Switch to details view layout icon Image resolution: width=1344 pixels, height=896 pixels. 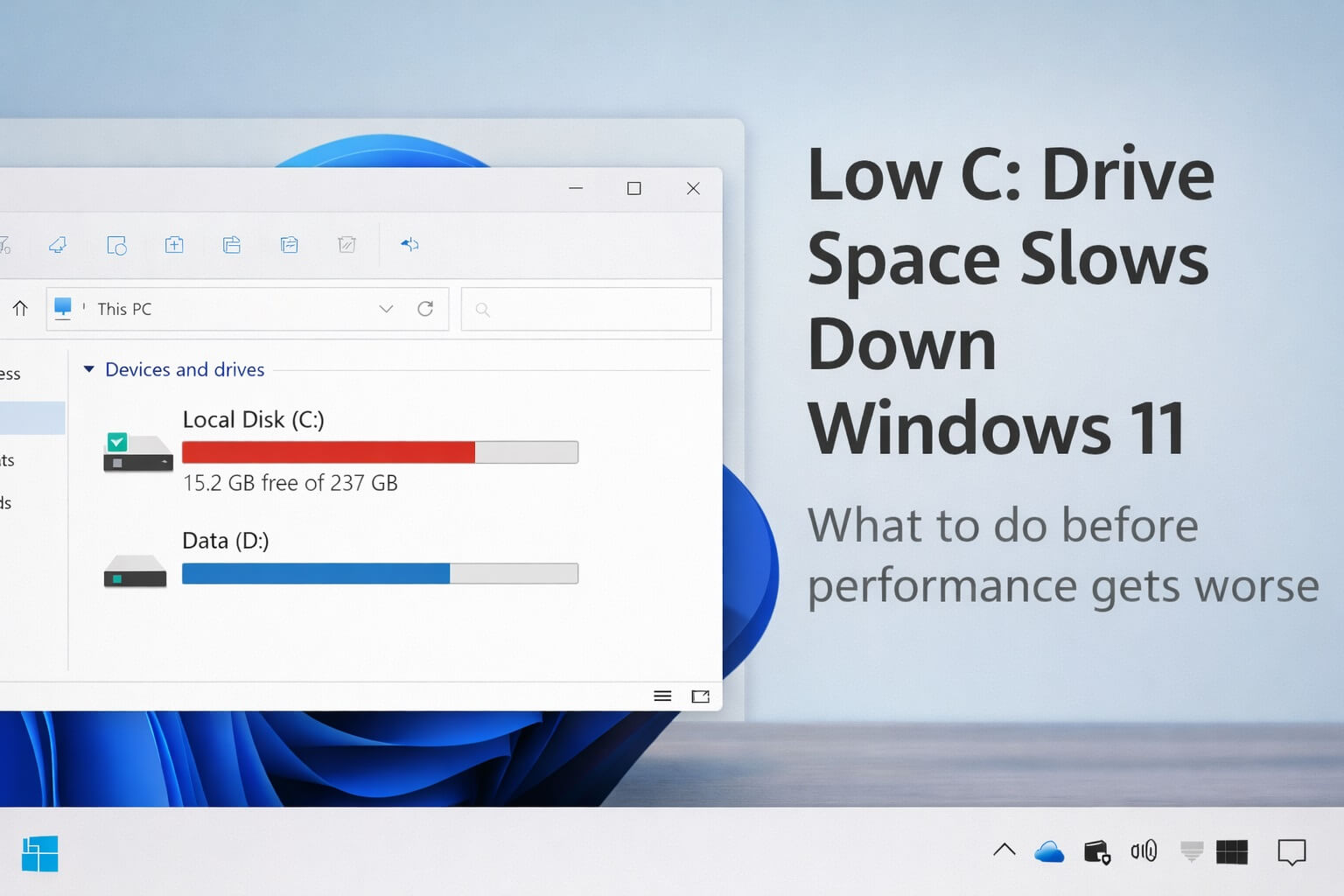click(662, 696)
